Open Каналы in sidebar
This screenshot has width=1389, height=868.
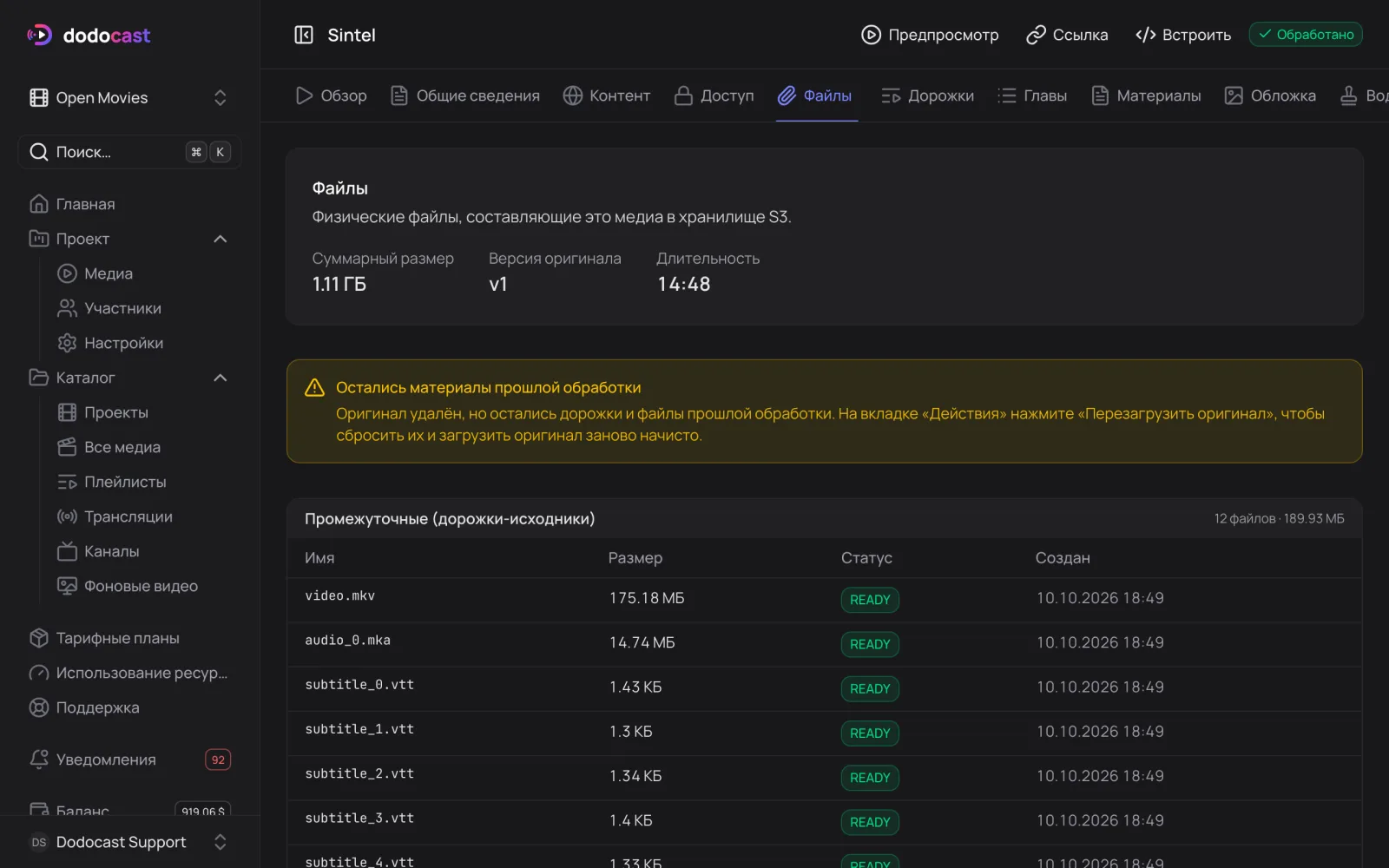[x=143, y=551]
